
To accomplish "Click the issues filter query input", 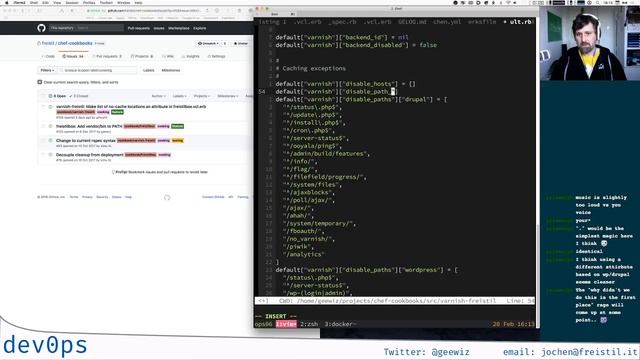I will pyautogui.click(x=97, y=70).
